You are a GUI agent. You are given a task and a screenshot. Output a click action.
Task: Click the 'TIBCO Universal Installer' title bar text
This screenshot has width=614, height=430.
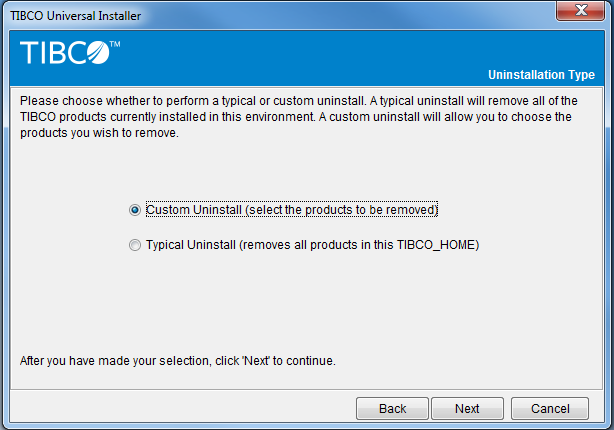click(76, 16)
